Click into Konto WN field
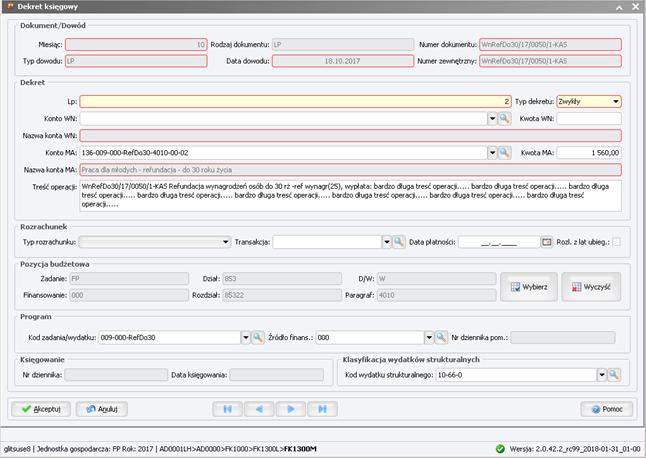The image size is (646, 458). coord(283,119)
